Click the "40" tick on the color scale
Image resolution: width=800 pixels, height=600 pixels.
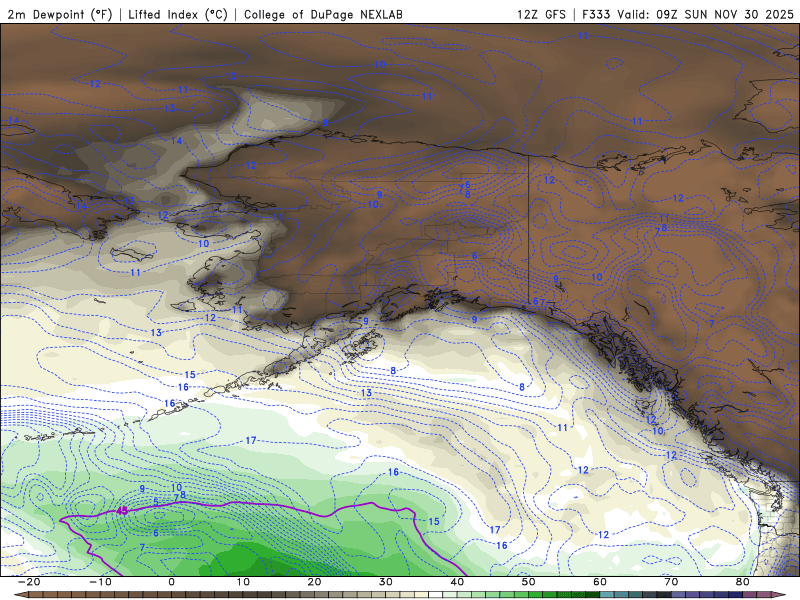457,582
